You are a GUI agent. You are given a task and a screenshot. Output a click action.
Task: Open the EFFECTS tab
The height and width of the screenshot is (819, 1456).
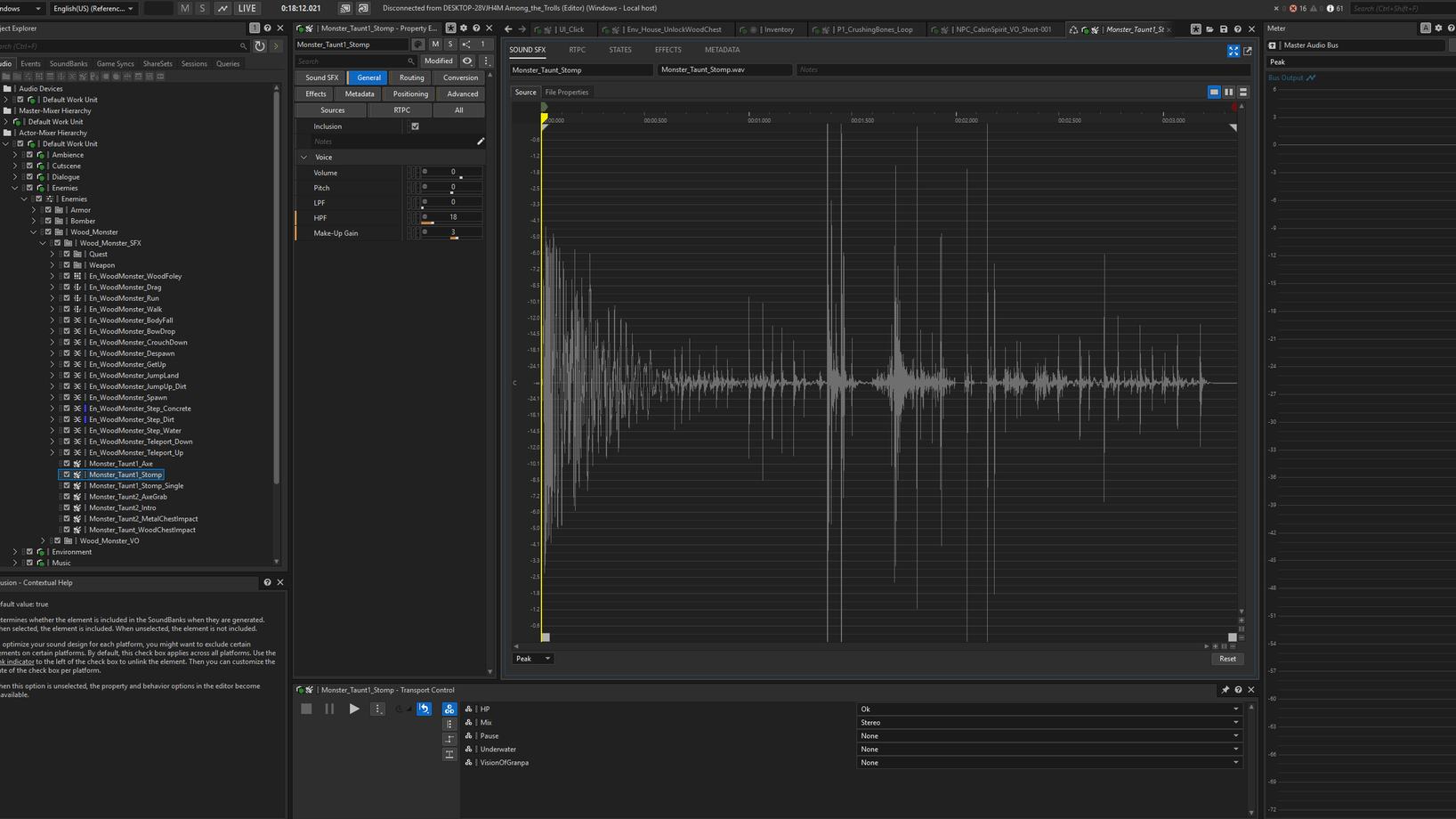click(x=667, y=50)
